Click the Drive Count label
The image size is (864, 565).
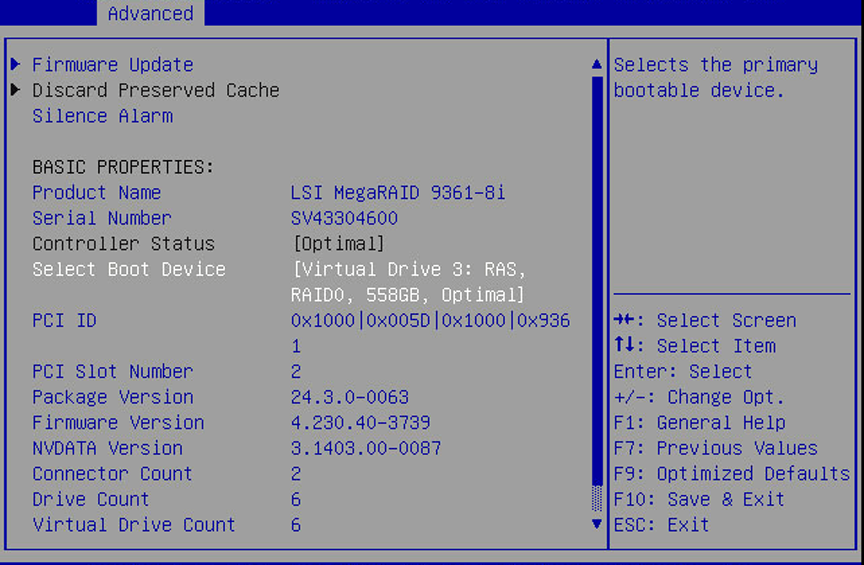(91, 499)
